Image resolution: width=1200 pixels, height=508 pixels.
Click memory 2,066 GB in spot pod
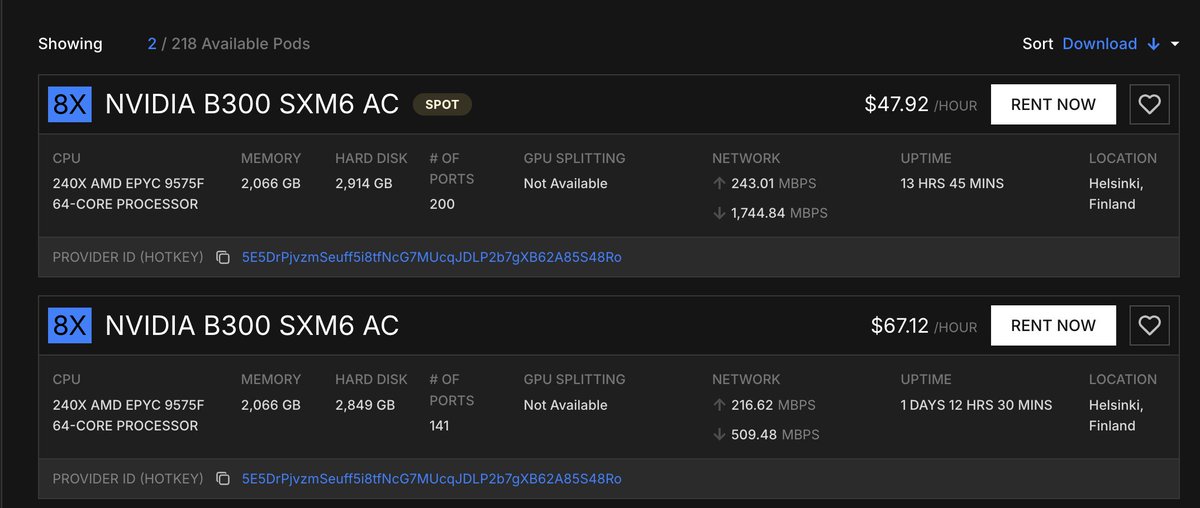click(271, 183)
